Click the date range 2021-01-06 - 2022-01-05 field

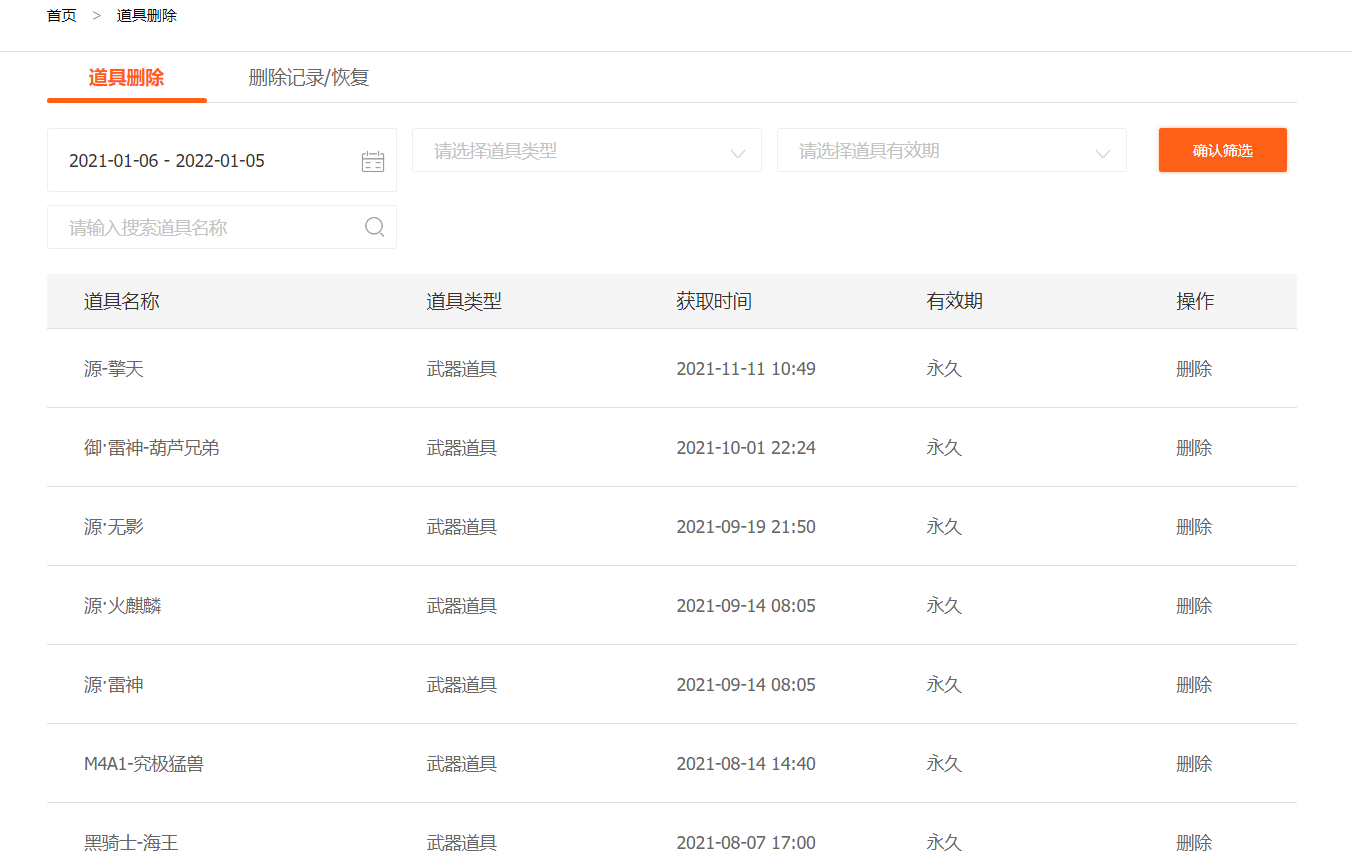coord(222,160)
